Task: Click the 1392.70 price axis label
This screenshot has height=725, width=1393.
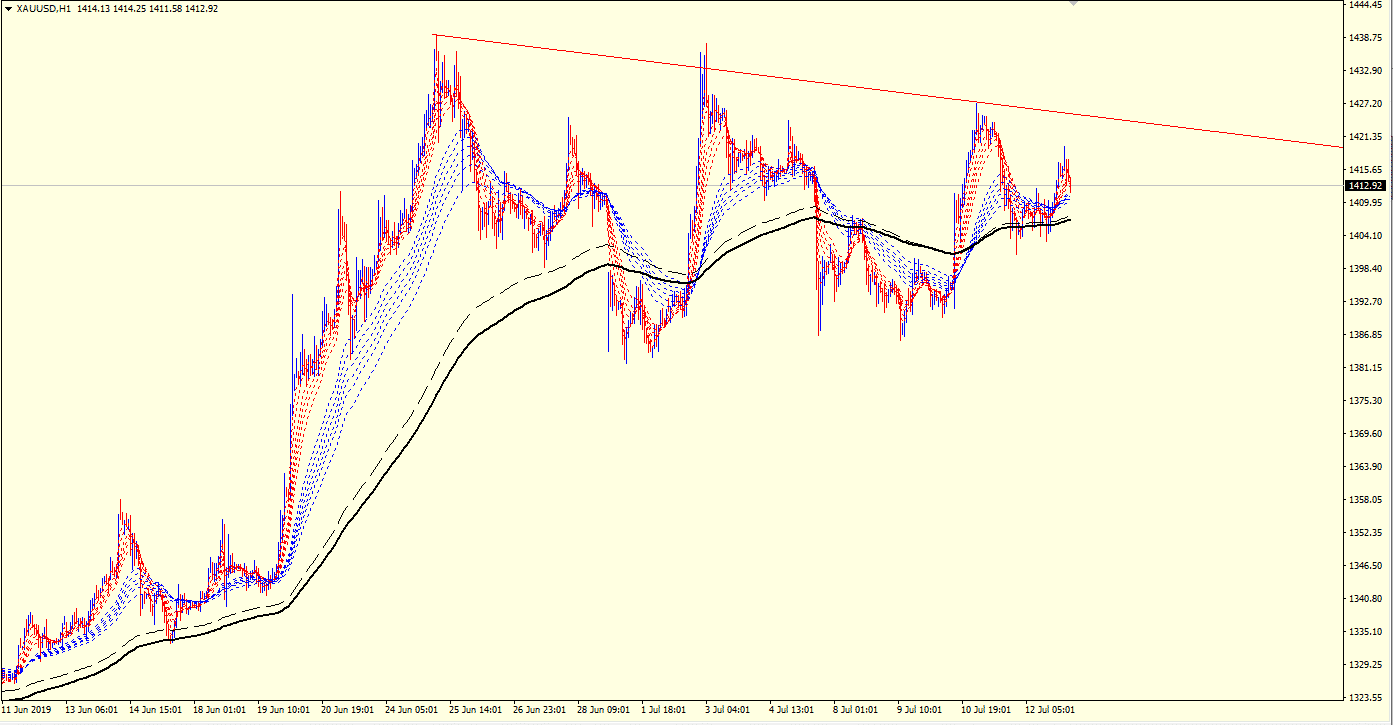Action: (x=1365, y=302)
